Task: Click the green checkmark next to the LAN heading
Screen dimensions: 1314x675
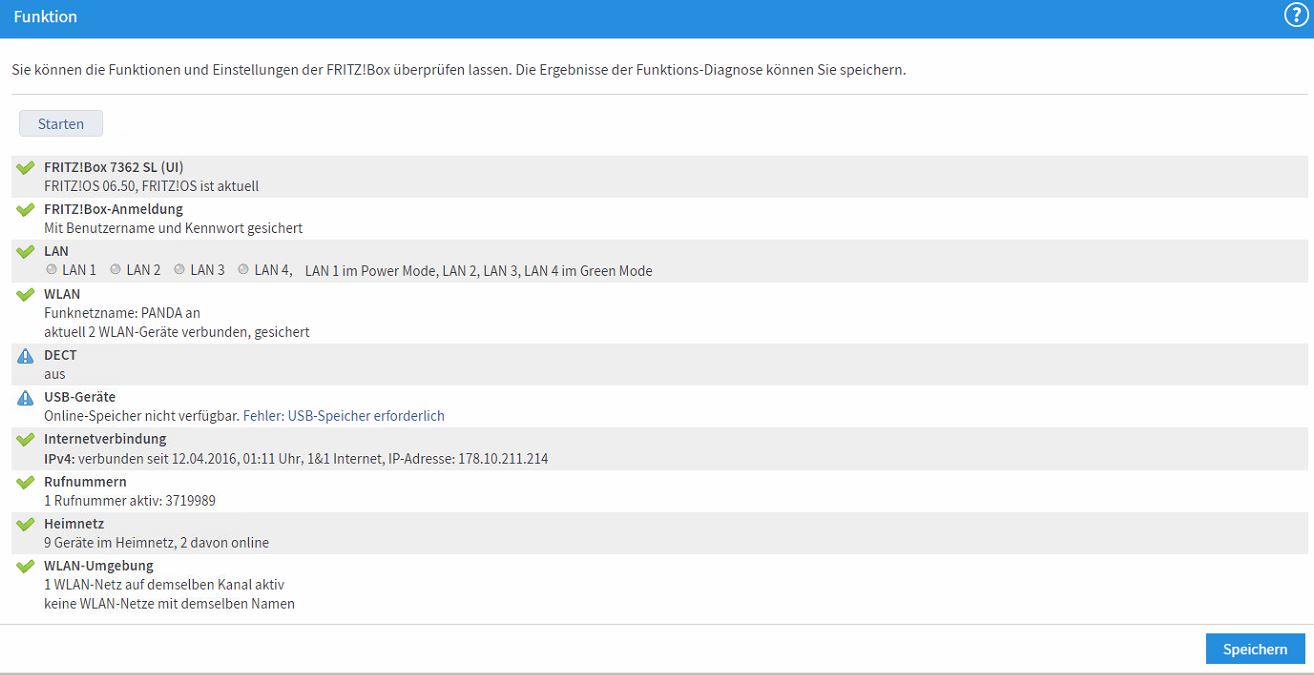Action: point(26,251)
